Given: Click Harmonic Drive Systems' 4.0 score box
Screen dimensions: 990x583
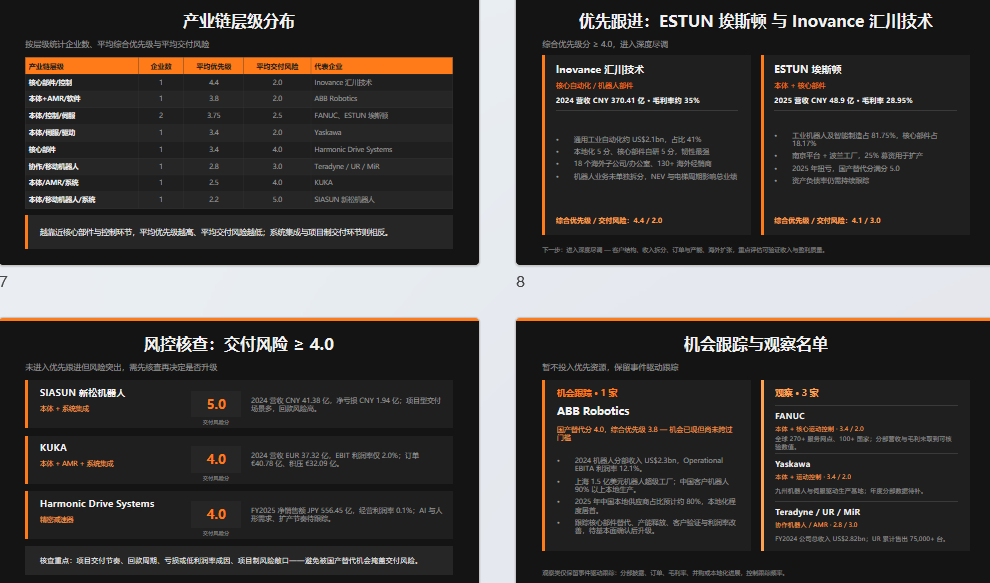Looking at the screenshot, I should pyautogui.click(x=216, y=514).
